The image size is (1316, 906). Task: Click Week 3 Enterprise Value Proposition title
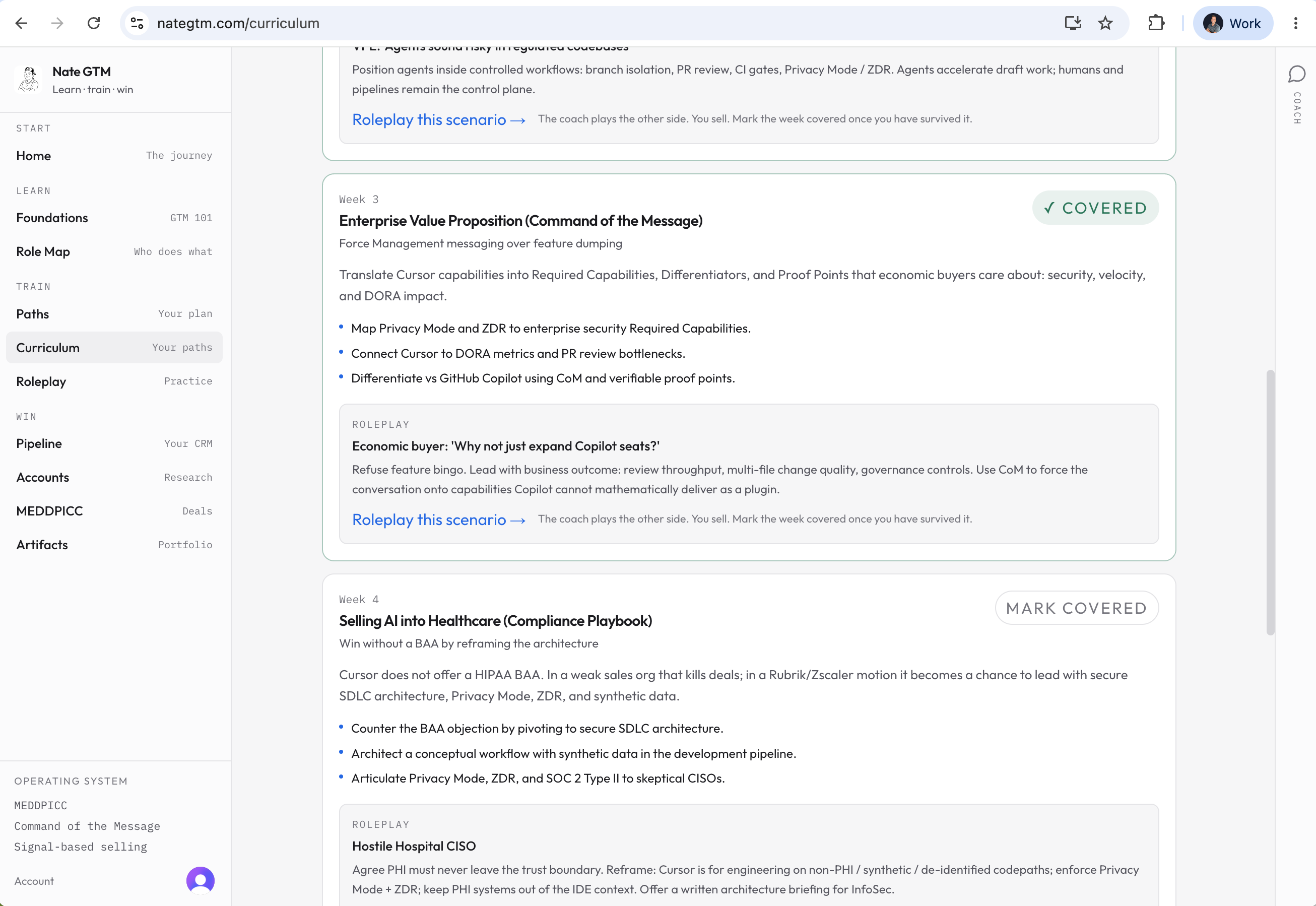(520, 221)
